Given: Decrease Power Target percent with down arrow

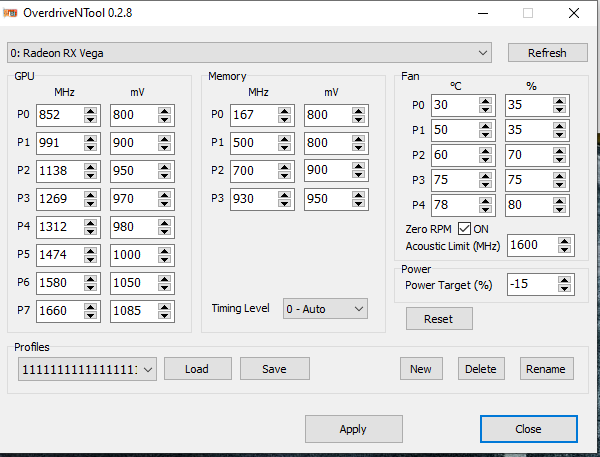Looking at the screenshot, I should pos(564,289).
